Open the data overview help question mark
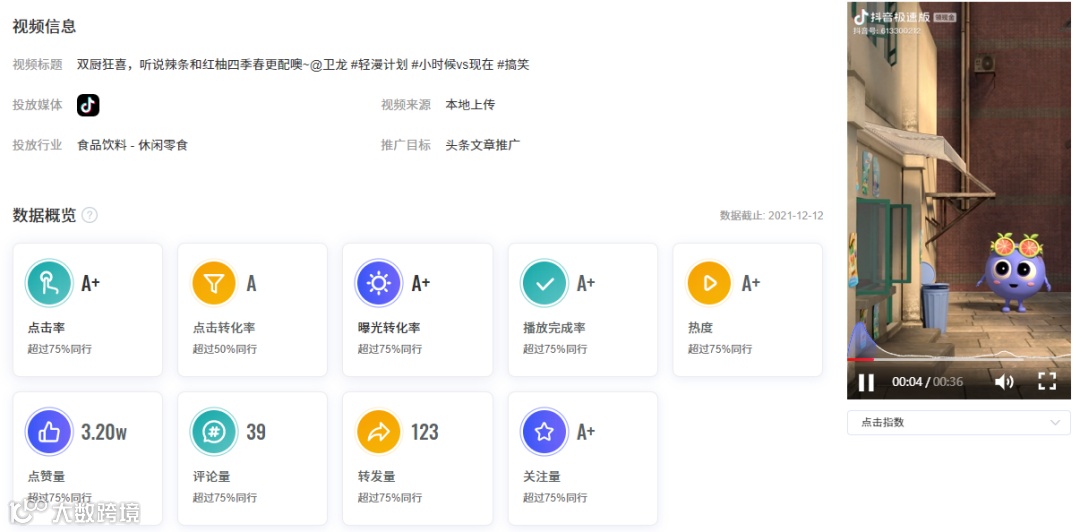 click(90, 215)
